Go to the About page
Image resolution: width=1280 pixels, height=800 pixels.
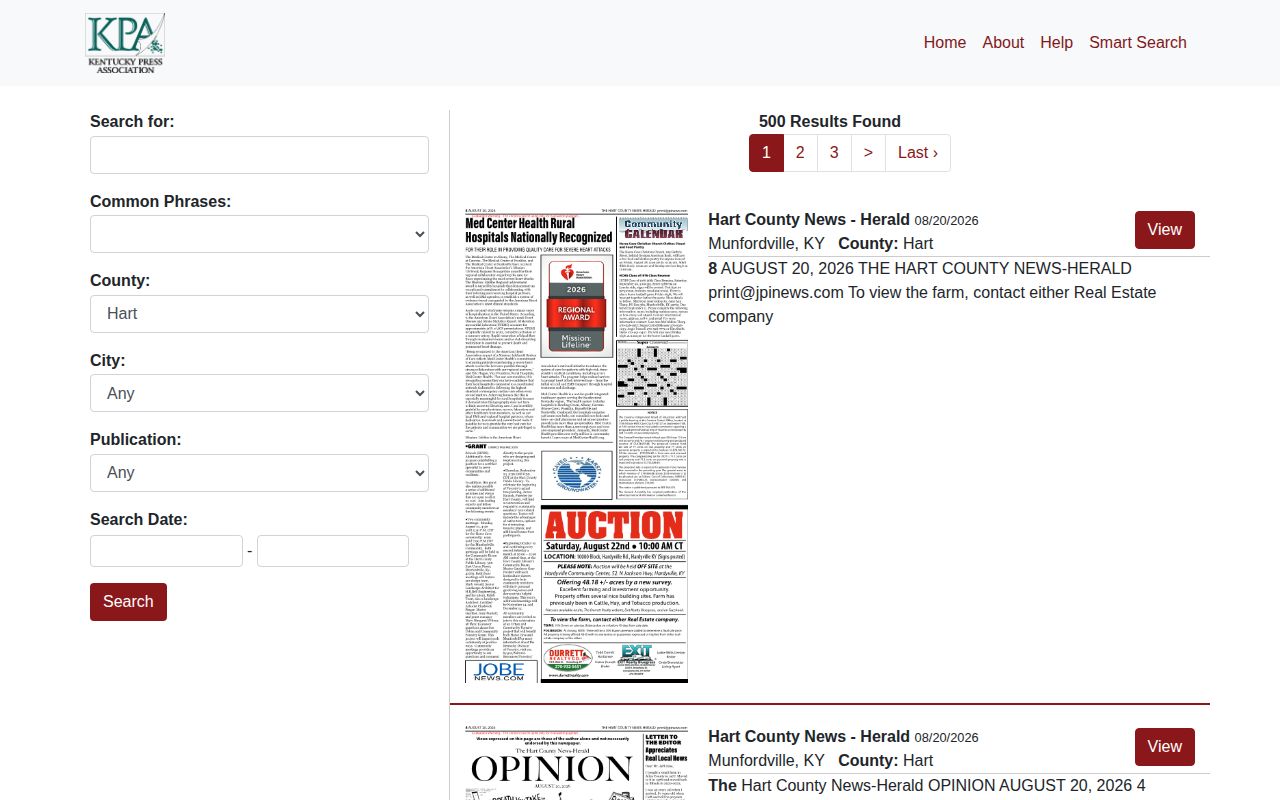coord(1003,42)
